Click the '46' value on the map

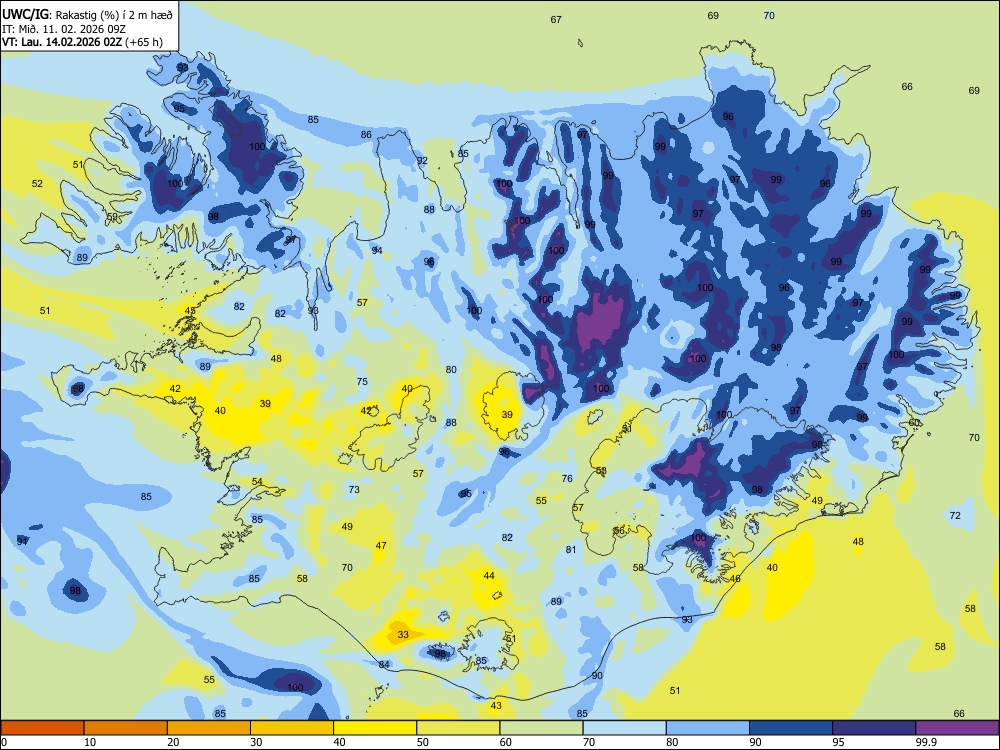tap(735, 578)
